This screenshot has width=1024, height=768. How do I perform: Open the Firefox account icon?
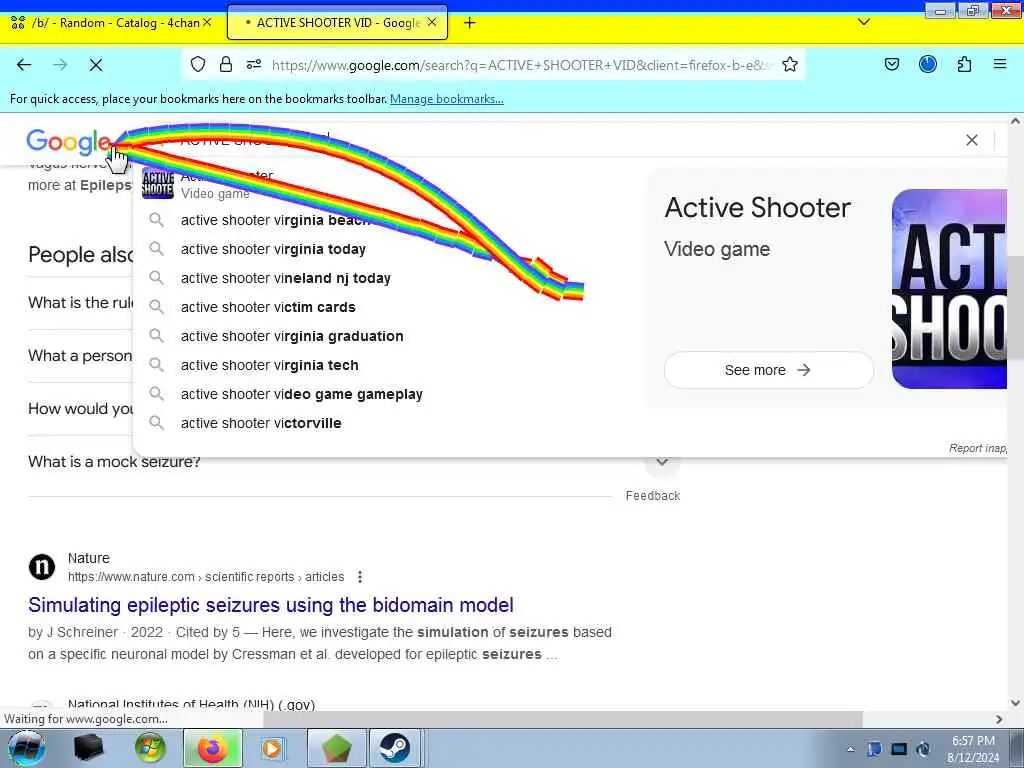[x=928, y=64]
